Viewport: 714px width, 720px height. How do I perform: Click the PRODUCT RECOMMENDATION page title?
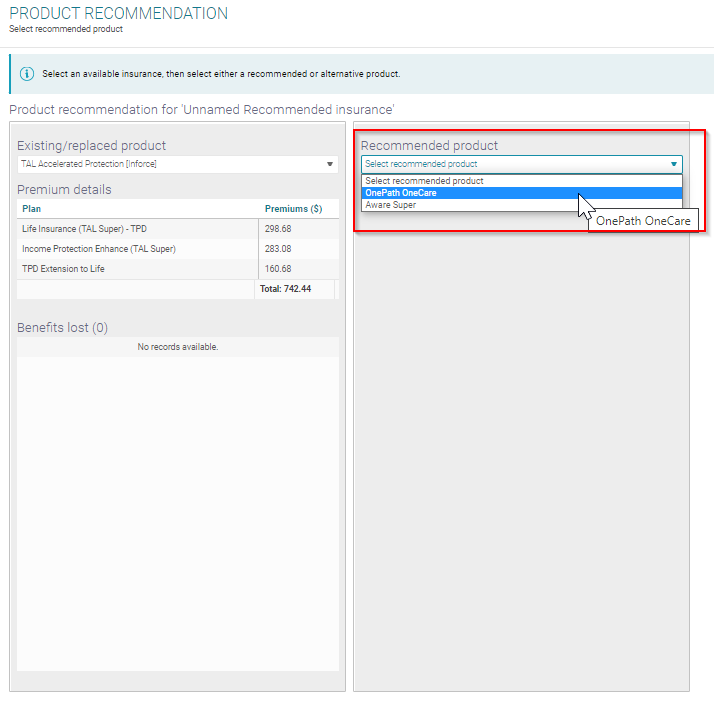[x=118, y=13]
